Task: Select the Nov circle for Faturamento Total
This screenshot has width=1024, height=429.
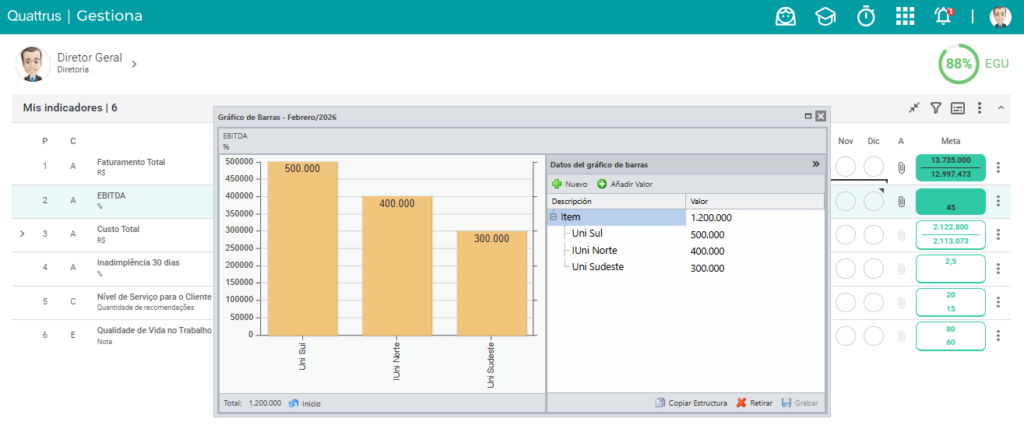Action: 846,167
